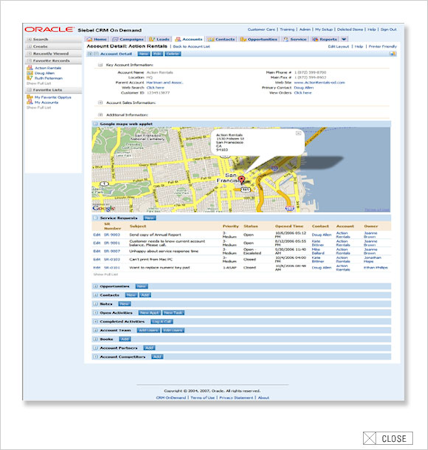Screen dimensions: 428x450
Task: Click New button in Opportunities section
Action: (x=142, y=286)
